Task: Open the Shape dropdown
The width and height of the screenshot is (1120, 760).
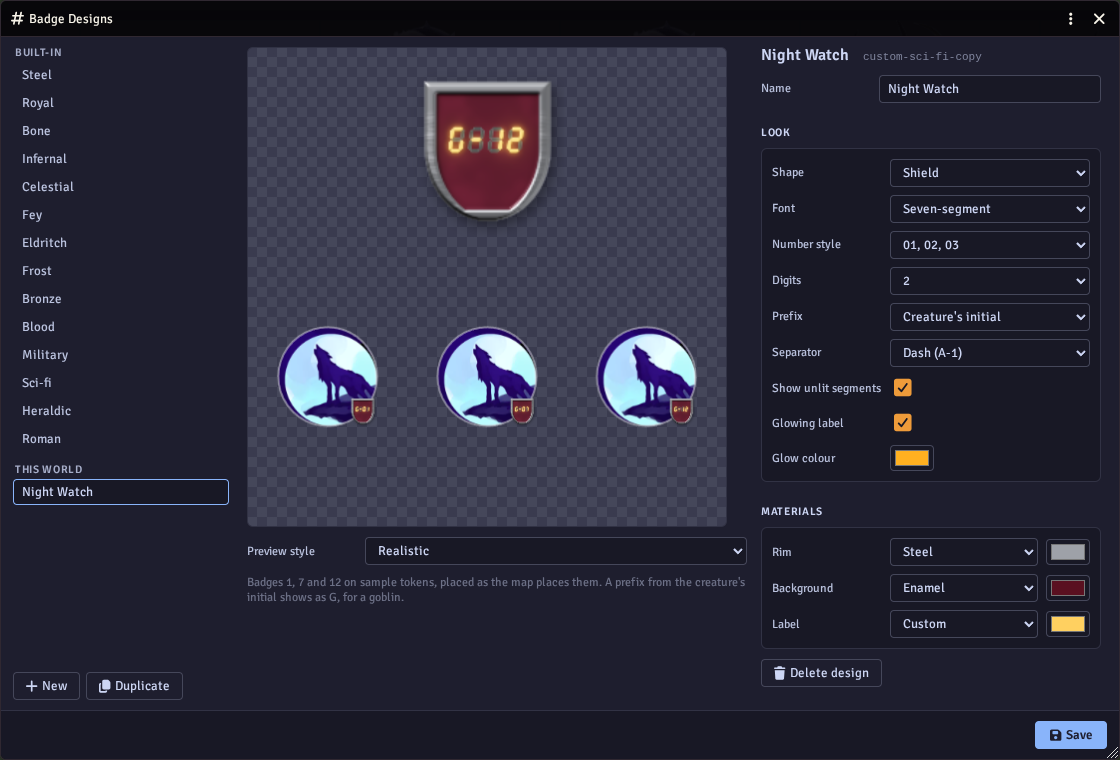Action: coord(989,173)
